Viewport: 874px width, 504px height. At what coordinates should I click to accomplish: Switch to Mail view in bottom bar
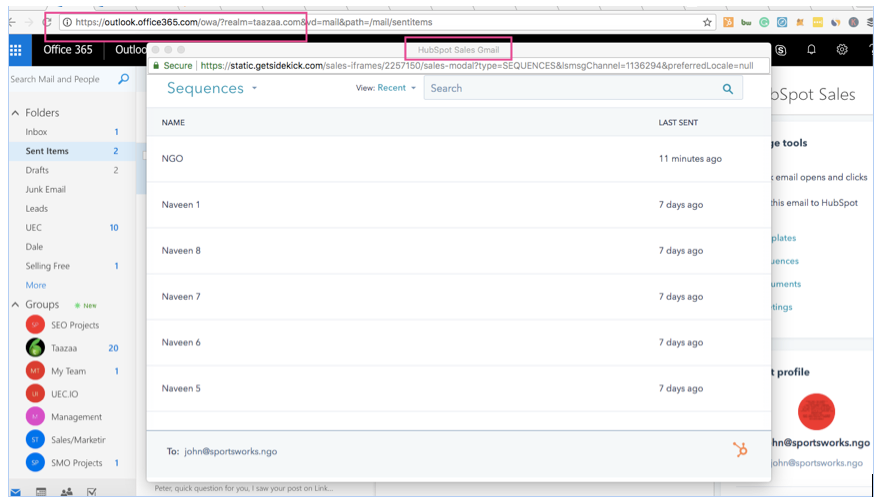tap(16, 492)
